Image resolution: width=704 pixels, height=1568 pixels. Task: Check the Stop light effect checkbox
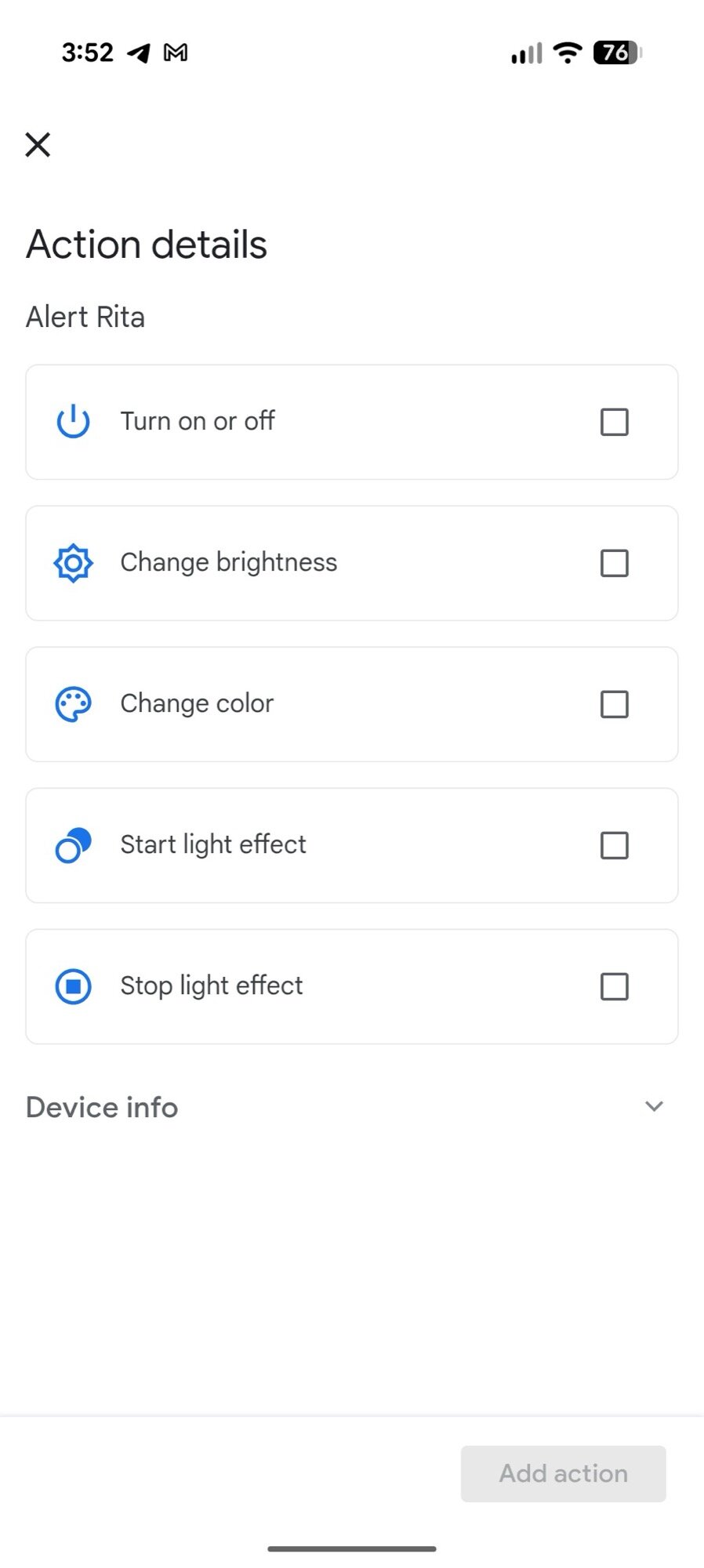[614, 986]
